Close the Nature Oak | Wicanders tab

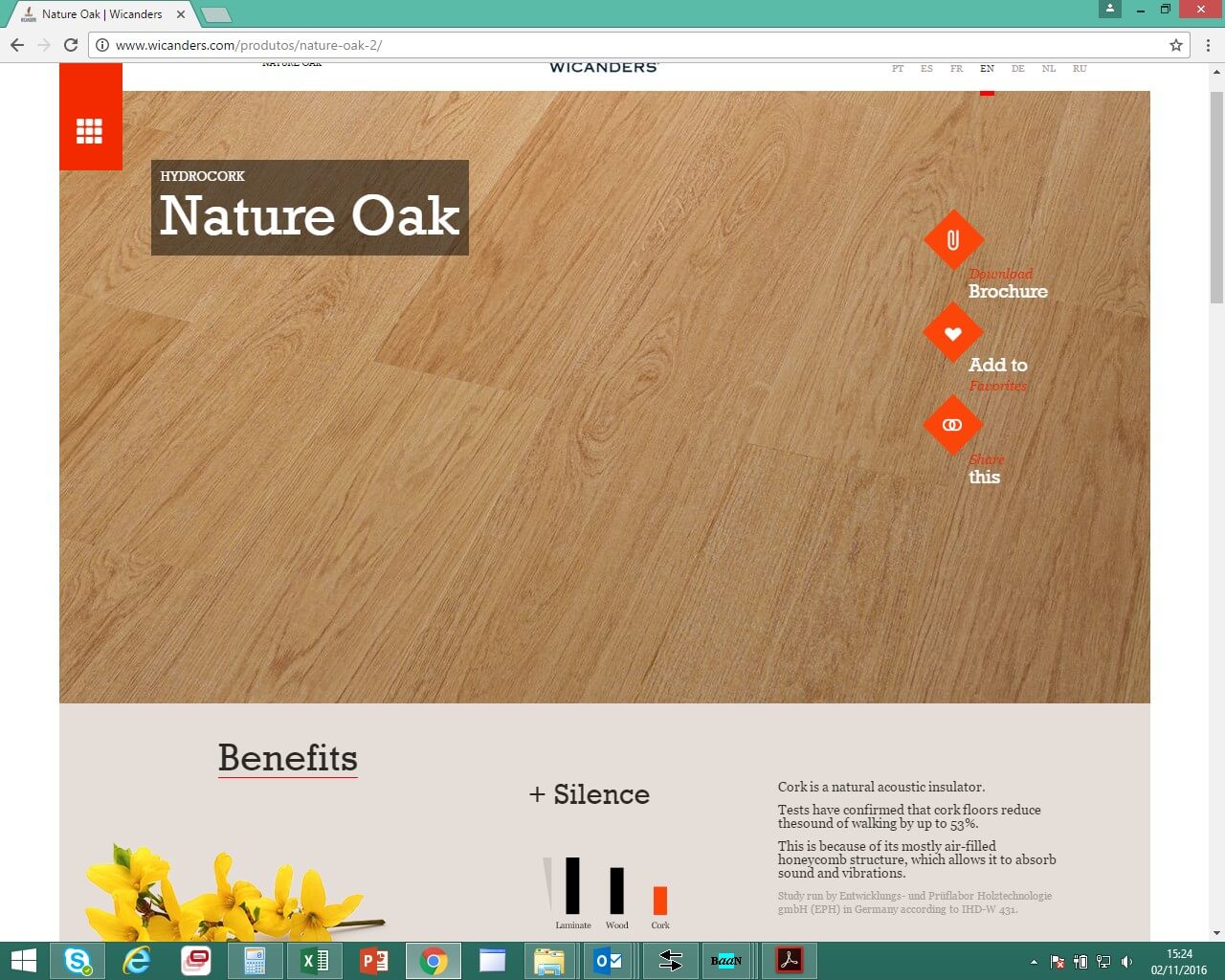tap(181, 14)
